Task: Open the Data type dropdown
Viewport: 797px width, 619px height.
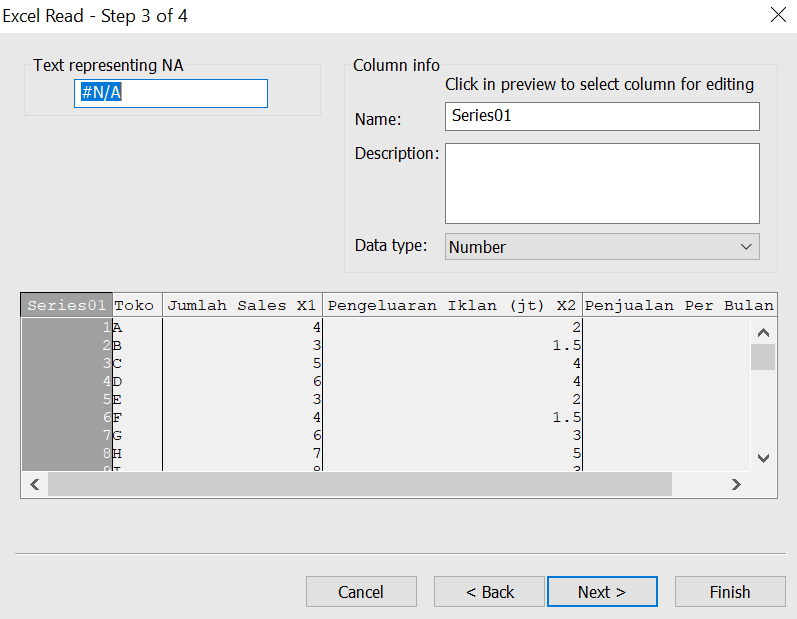Action: pyautogui.click(x=601, y=247)
